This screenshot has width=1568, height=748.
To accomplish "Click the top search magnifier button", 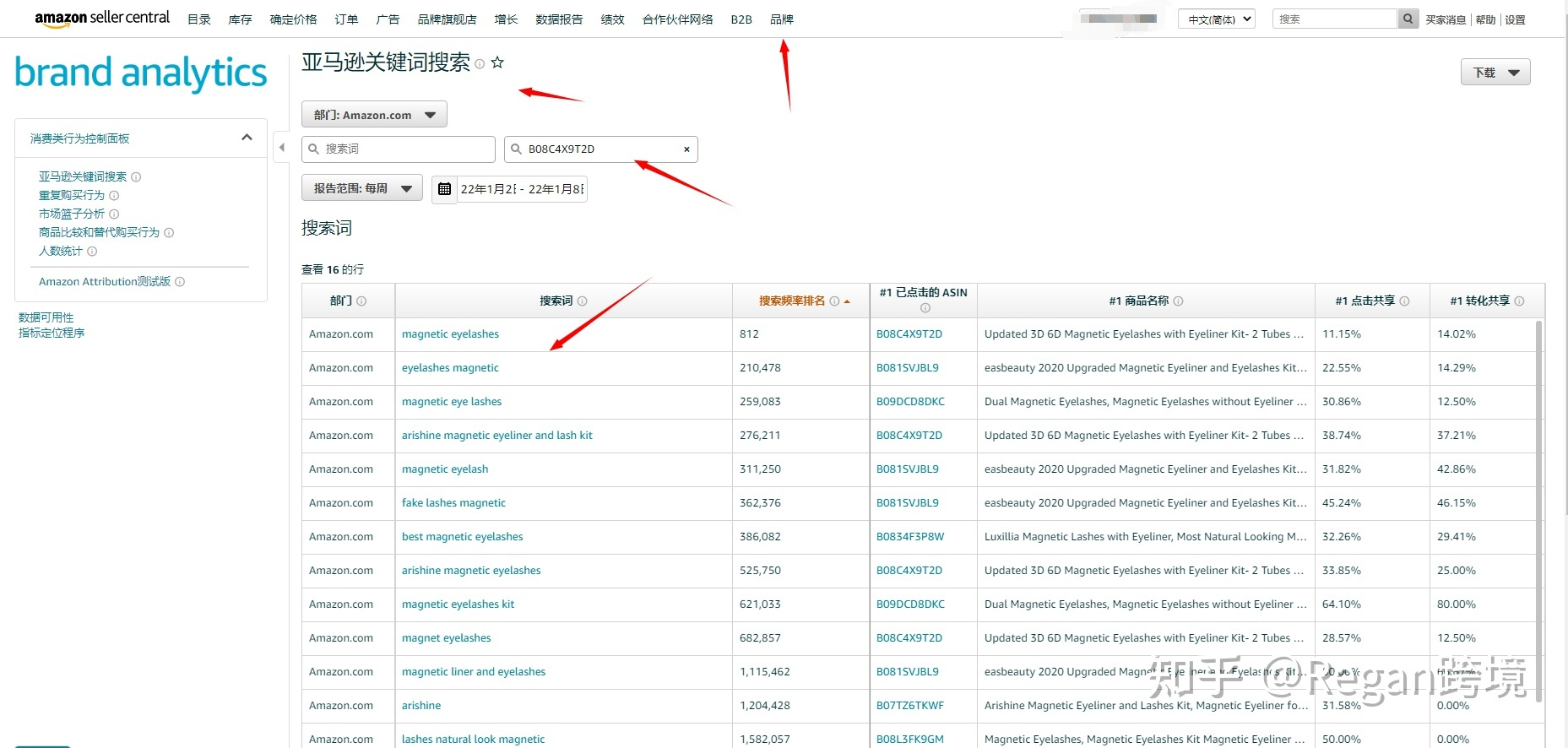I will pos(1408,19).
